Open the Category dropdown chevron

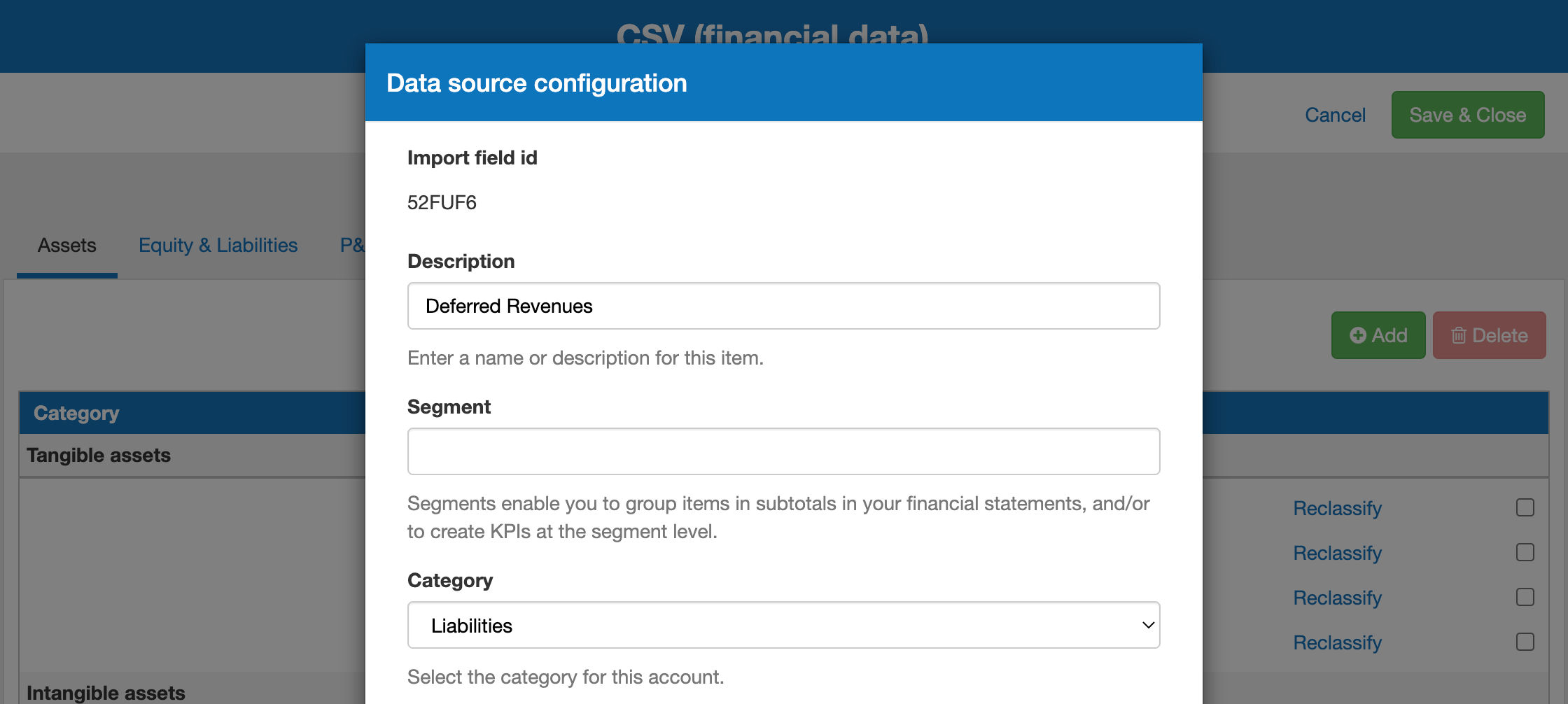point(1147,624)
